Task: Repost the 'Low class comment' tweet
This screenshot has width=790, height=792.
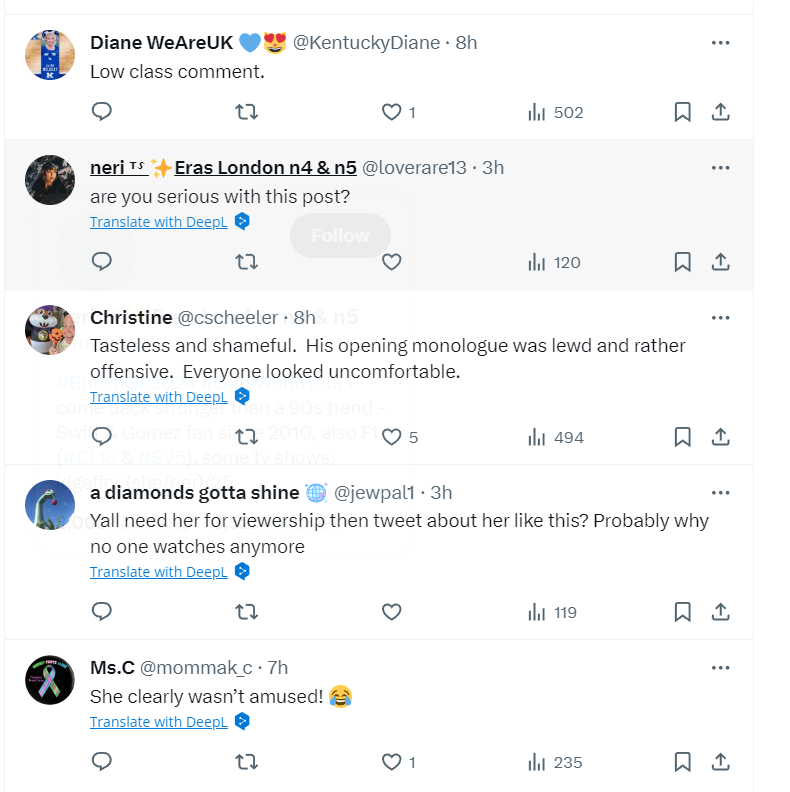Action: click(246, 112)
